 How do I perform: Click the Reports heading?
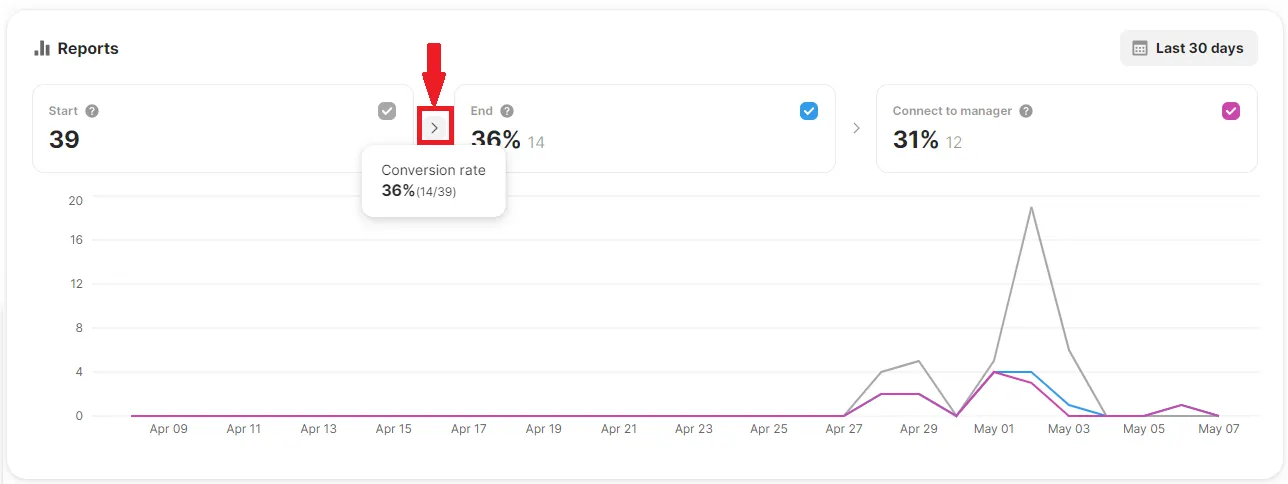(88, 48)
